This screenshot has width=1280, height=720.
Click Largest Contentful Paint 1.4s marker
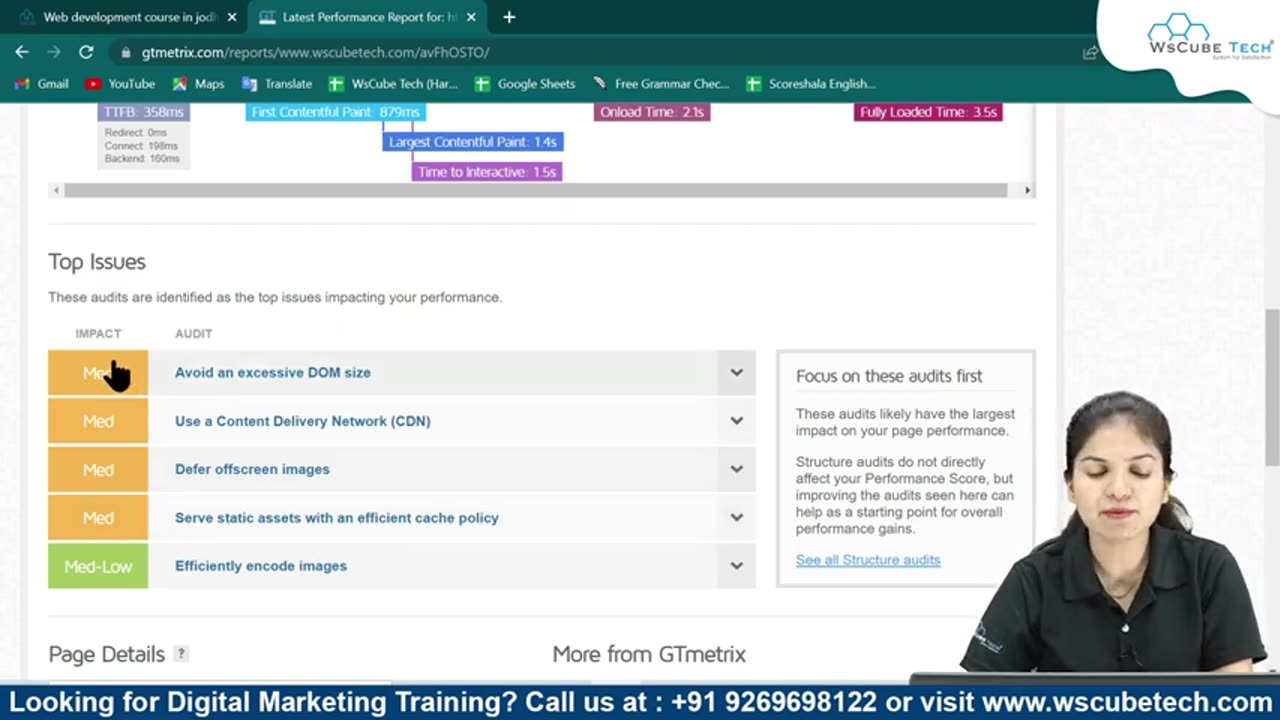pyautogui.click(x=473, y=142)
